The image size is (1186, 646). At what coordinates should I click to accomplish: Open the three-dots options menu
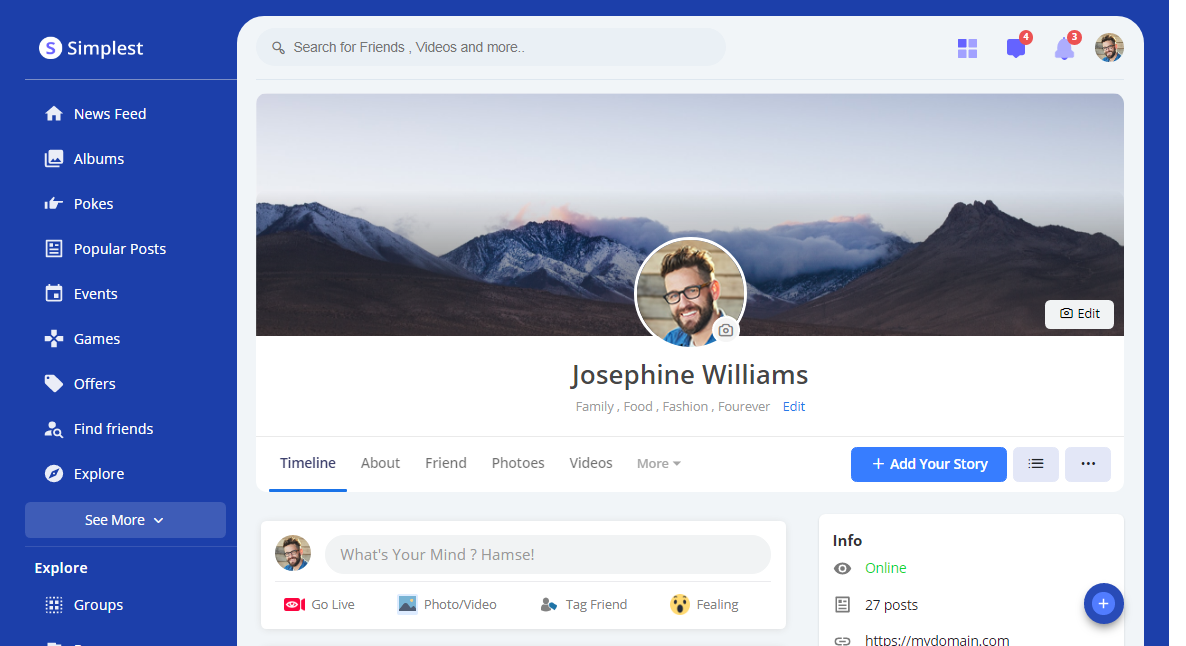tap(1087, 464)
